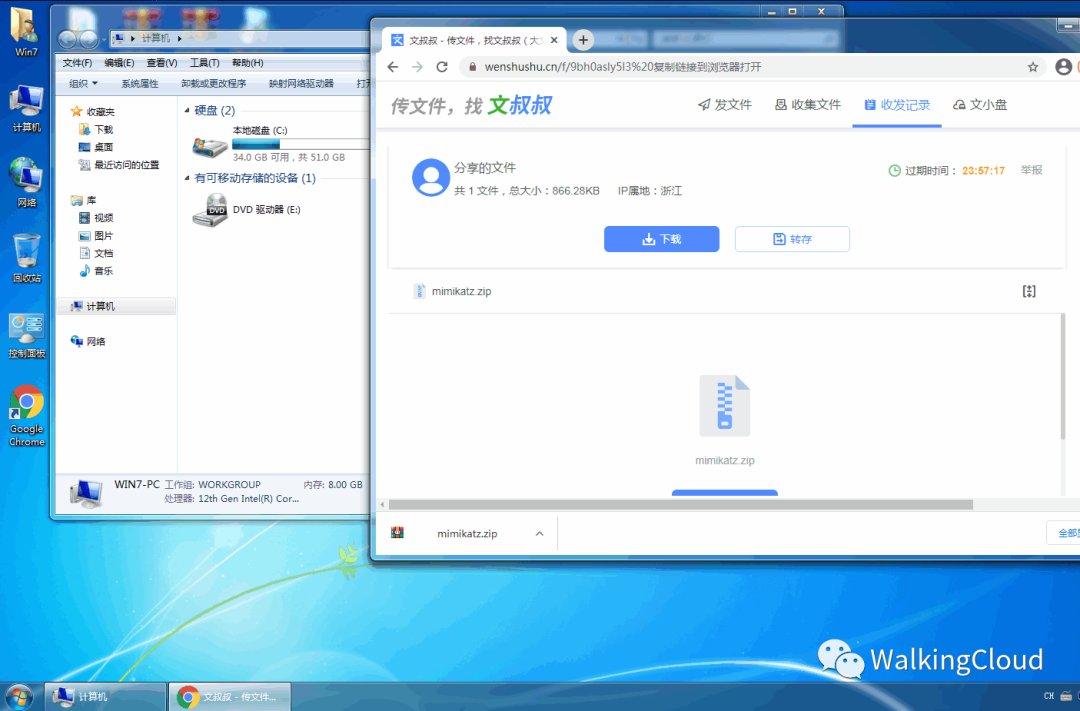
Task: Click 映射网络驱动器 in Explorer toolbar
Action: click(301, 83)
